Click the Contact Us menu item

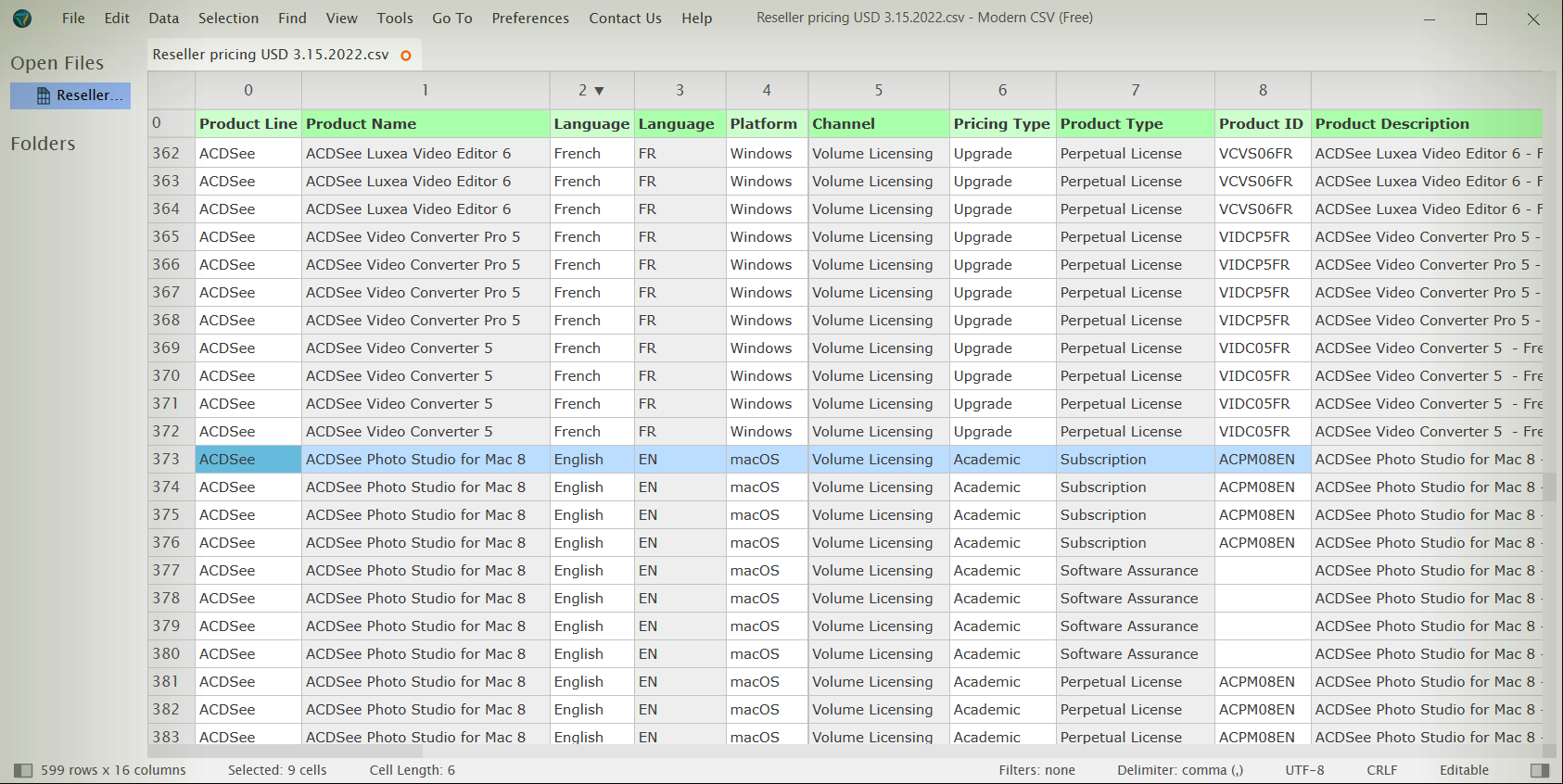coord(625,19)
